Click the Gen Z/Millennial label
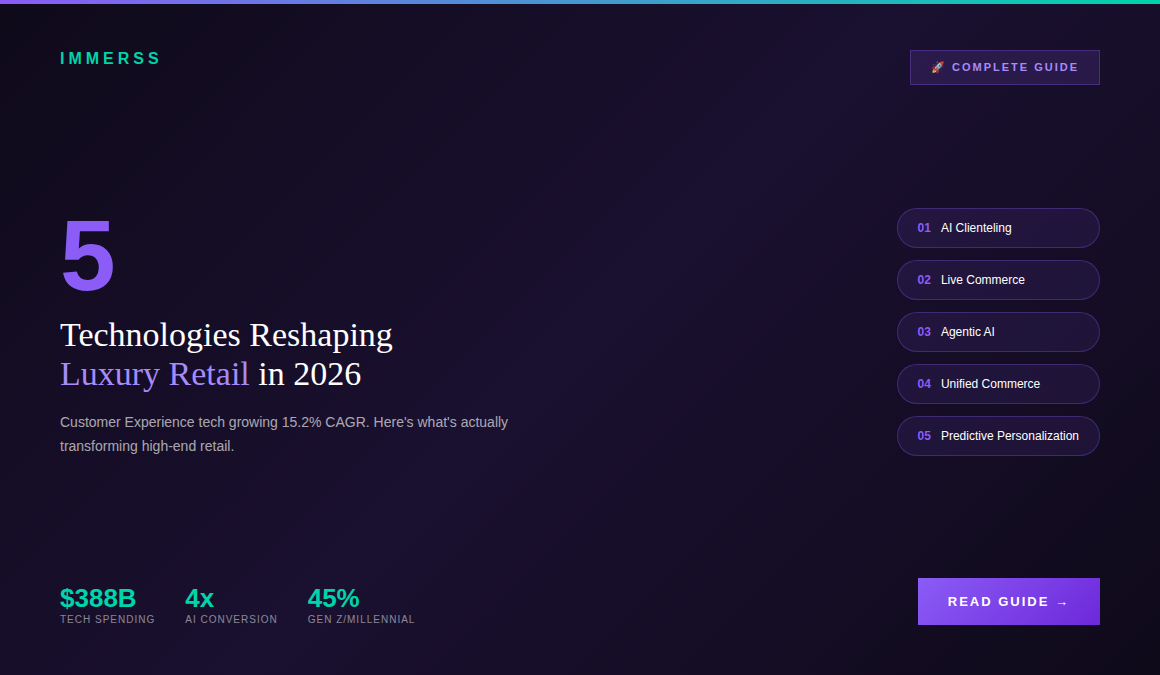Image resolution: width=1160 pixels, height=675 pixels. click(361, 620)
